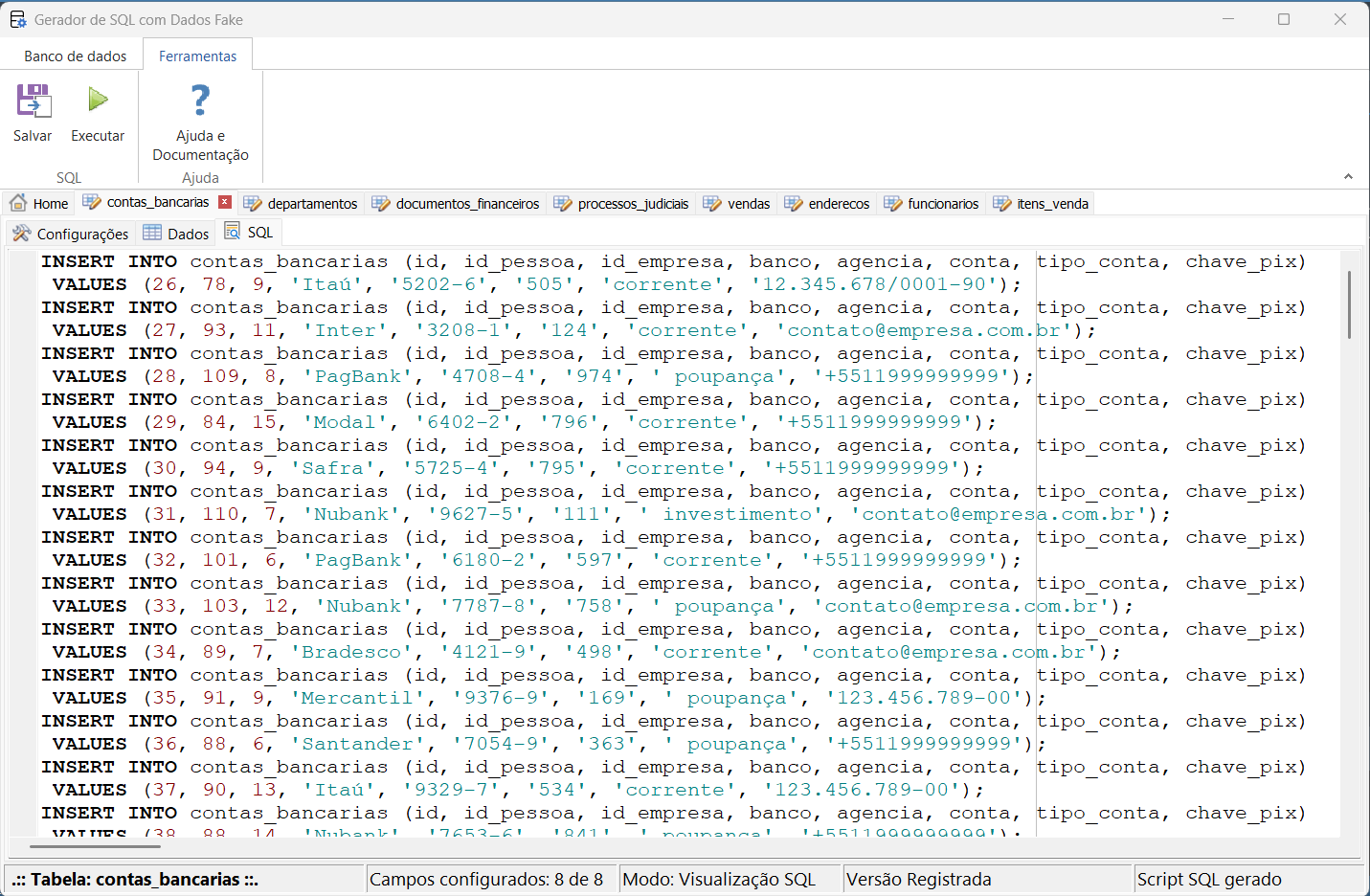This screenshot has width=1370, height=896.
Task: Collapse the ribbon using chevron arrow
Action: tap(1348, 176)
